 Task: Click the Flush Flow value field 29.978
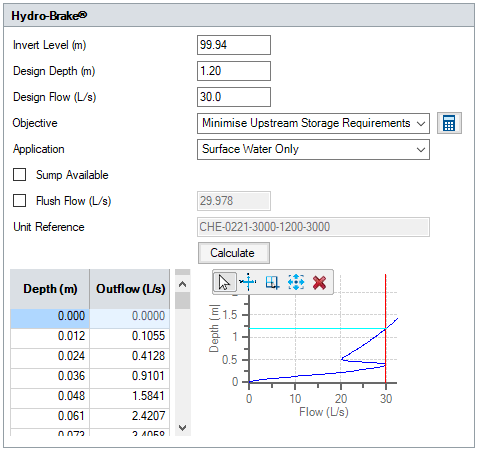click(234, 201)
